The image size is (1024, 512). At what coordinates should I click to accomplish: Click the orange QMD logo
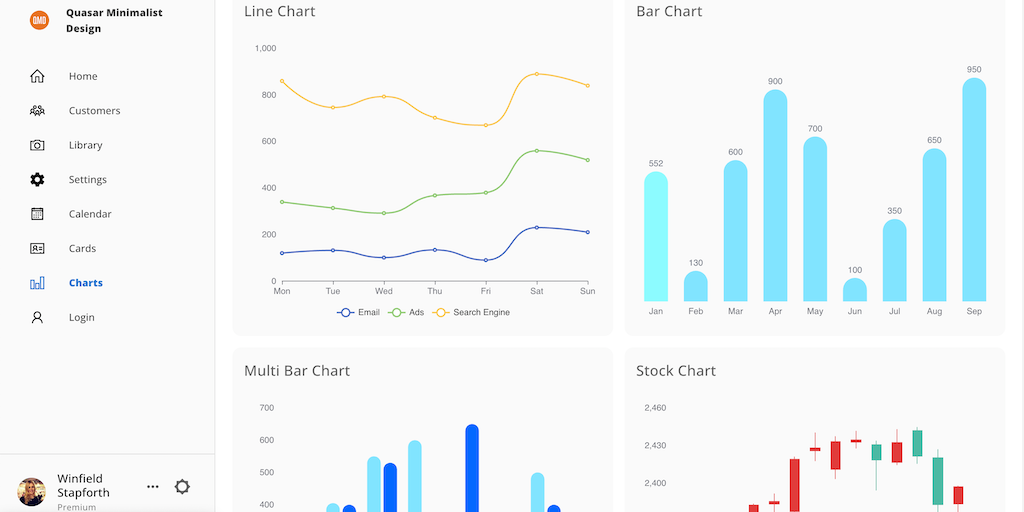pyautogui.click(x=39, y=20)
